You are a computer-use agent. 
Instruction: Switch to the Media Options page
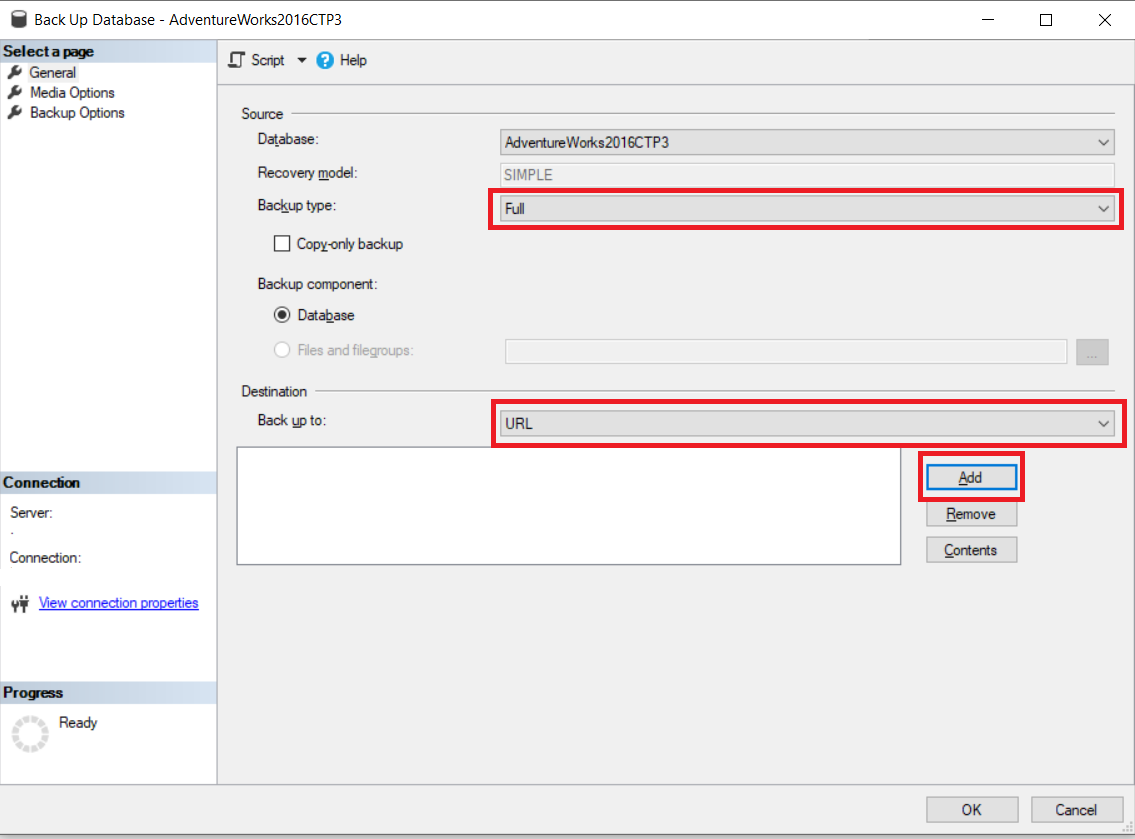72,93
